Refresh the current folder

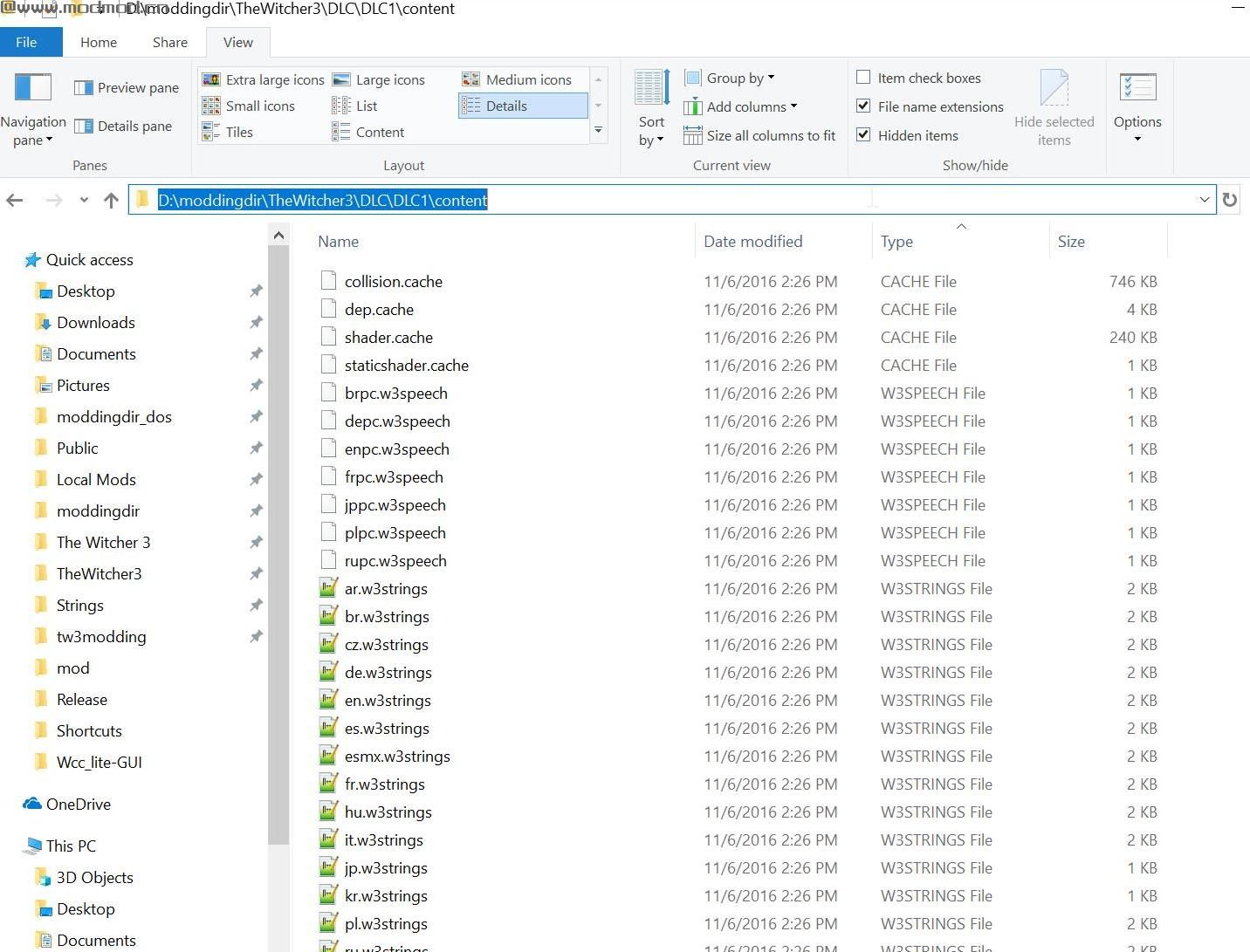(1230, 200)
